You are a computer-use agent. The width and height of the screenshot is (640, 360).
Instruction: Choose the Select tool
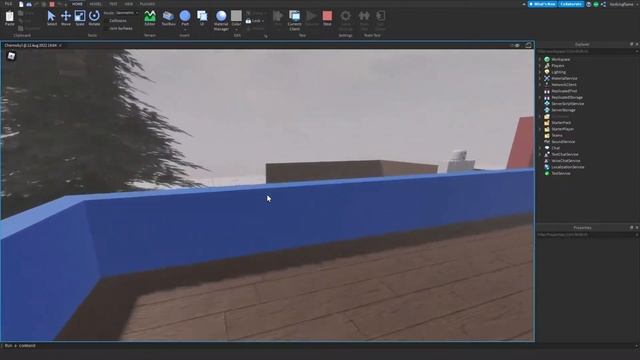click(x=51, y=18)
